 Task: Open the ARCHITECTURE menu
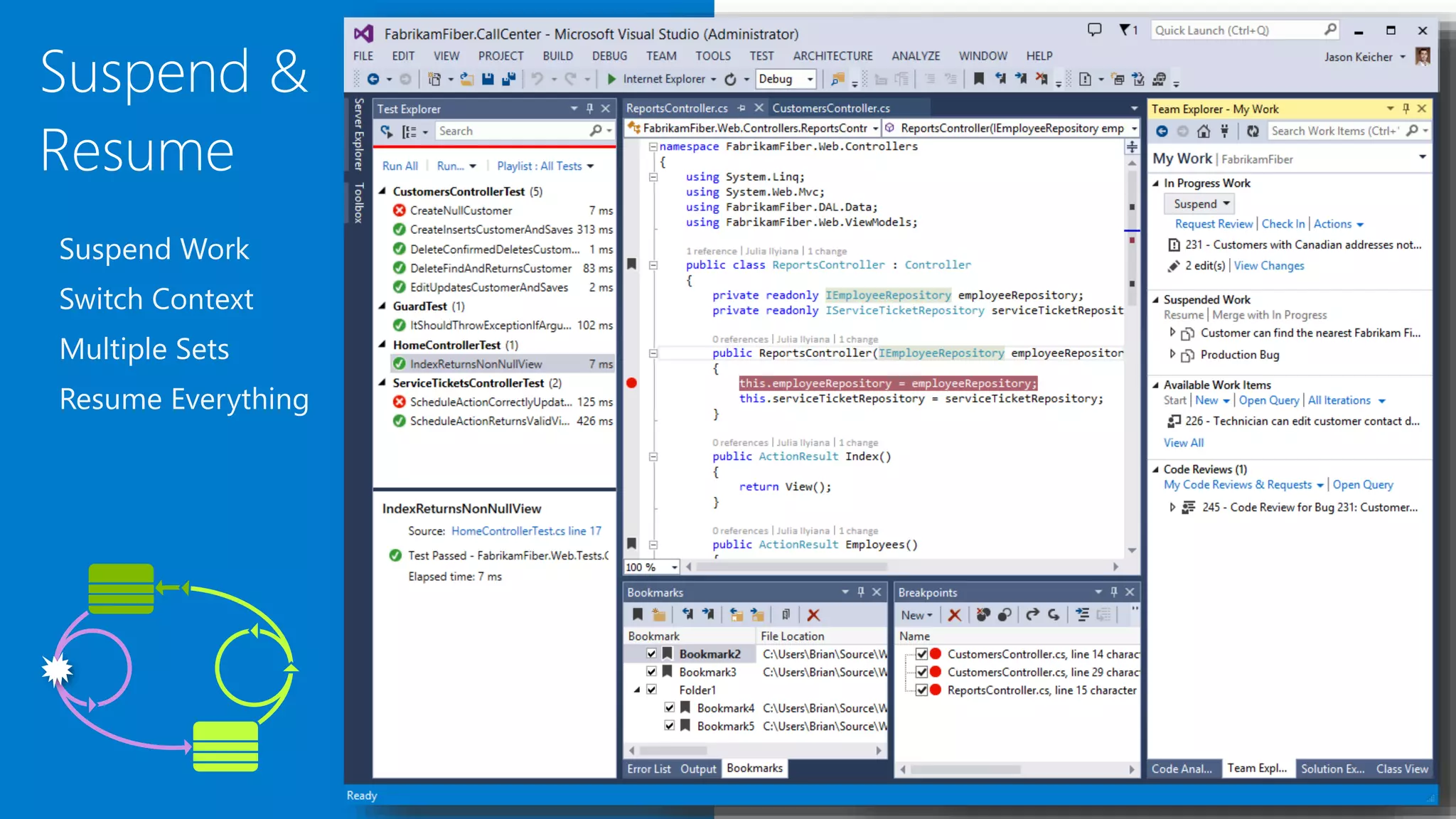833,55
